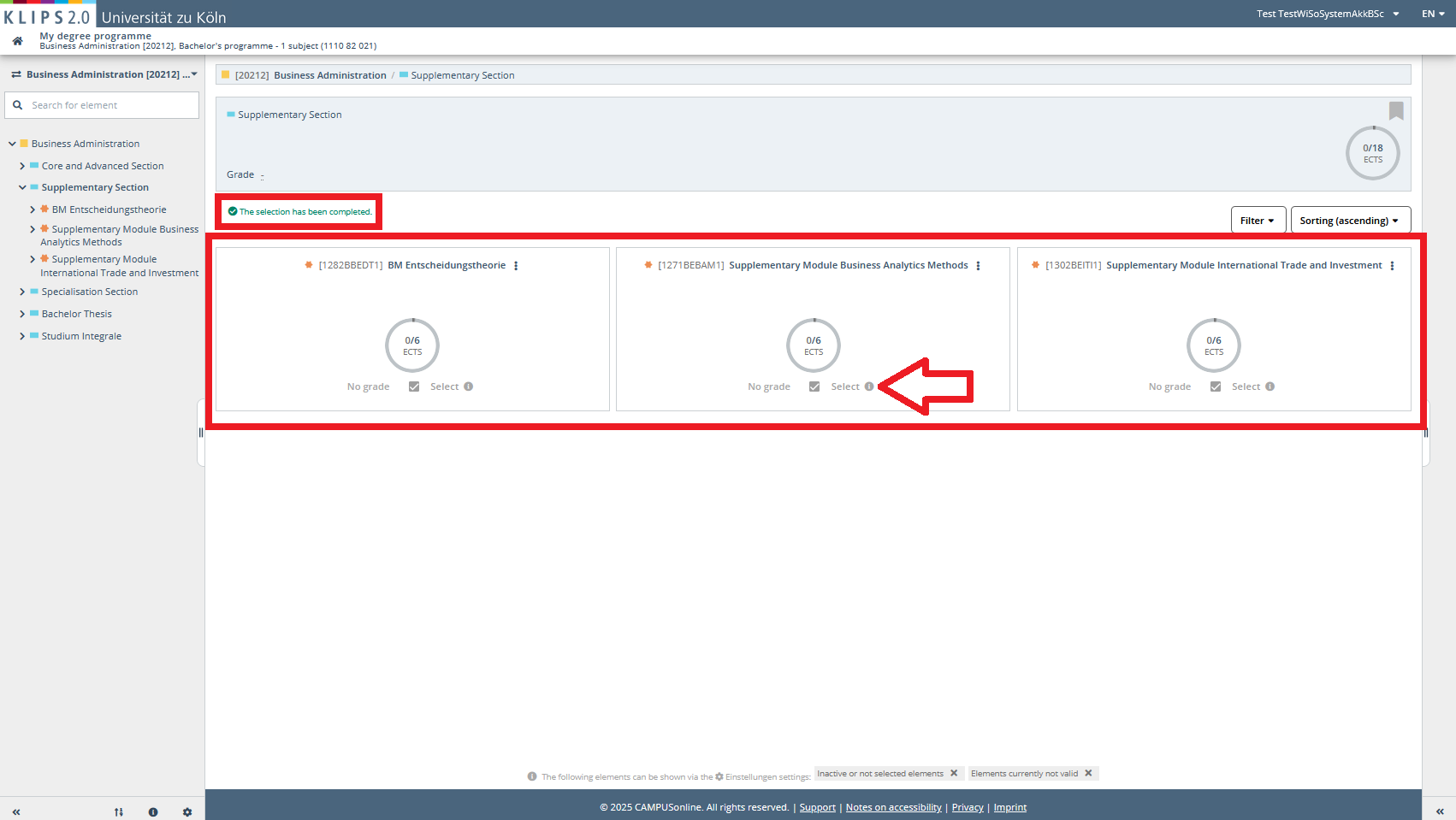
Task: Click Supplementary Section breadcrumb
Action: point(463,75)
